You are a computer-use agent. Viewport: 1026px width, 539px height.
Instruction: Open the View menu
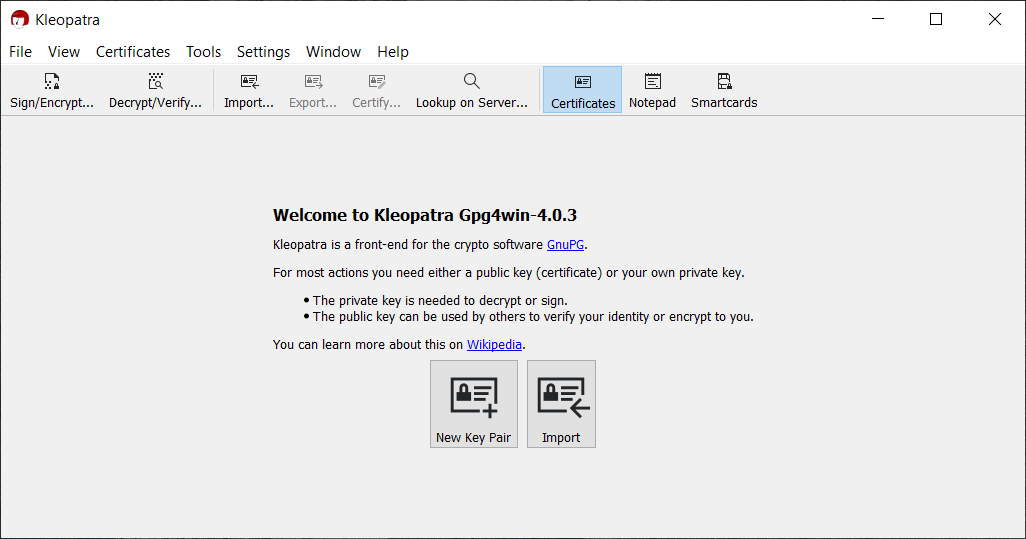pos(64,52)
